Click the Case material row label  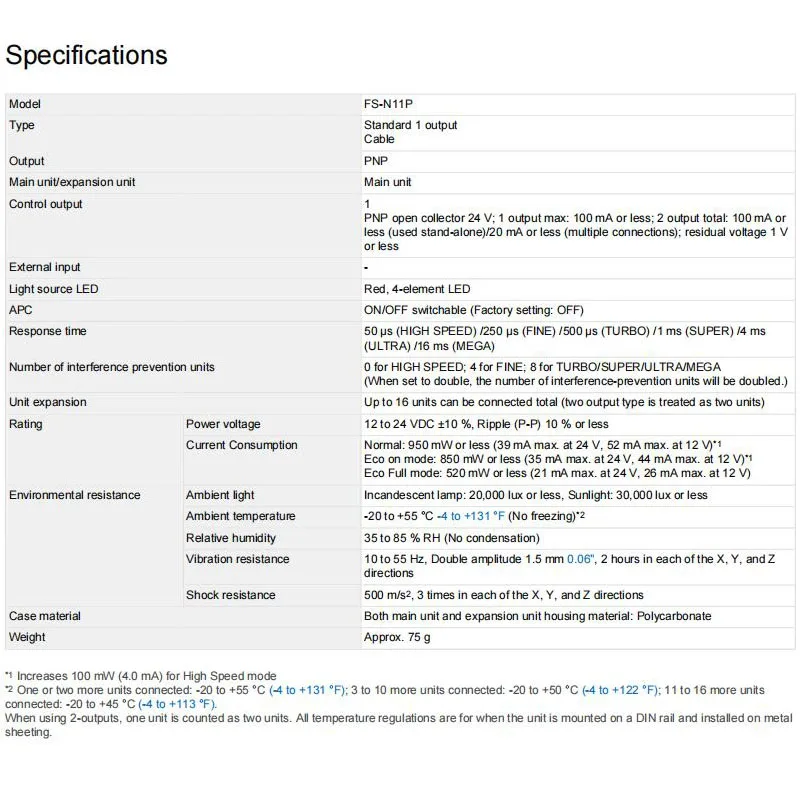(45, 616)
